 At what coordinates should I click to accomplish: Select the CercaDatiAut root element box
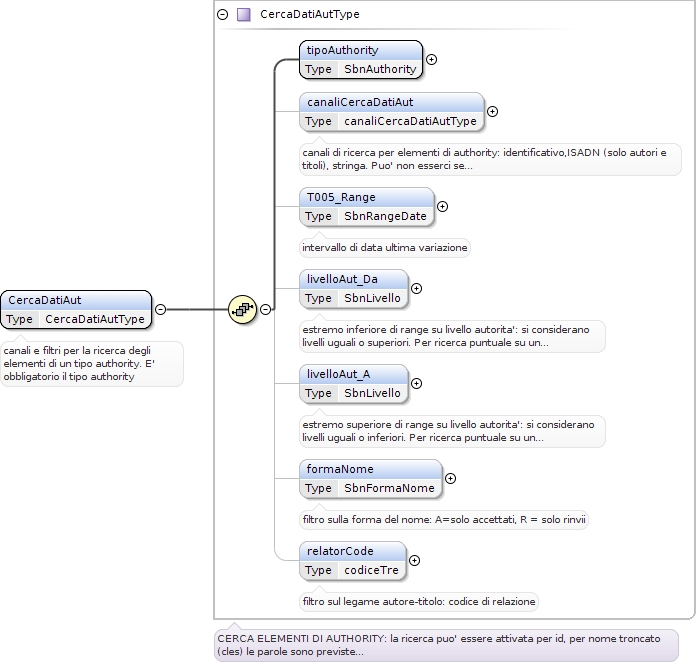pos(76,309)
